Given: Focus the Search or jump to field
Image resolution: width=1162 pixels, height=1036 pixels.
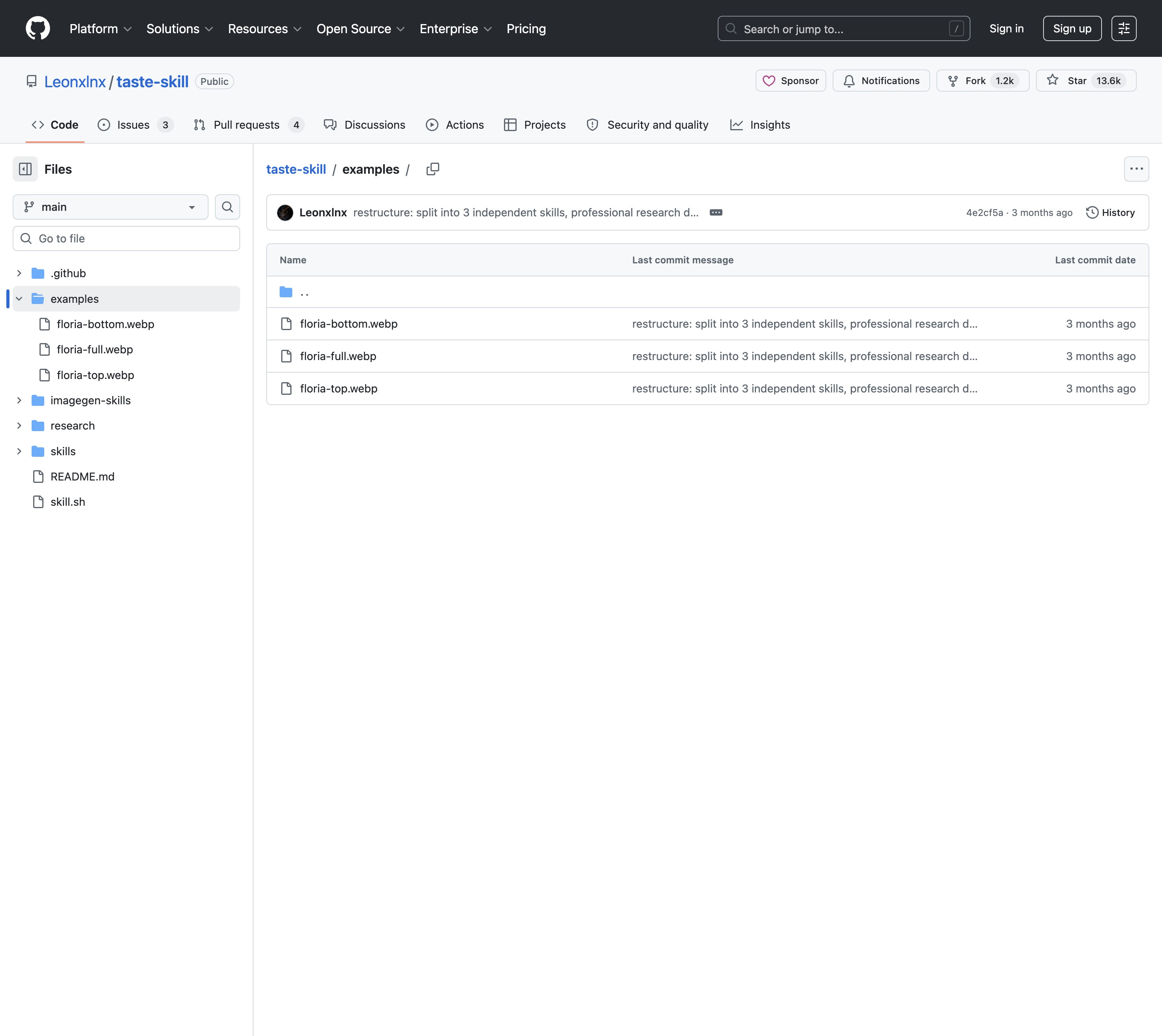Looking at the screenshot, I should [x=844, y=28].
